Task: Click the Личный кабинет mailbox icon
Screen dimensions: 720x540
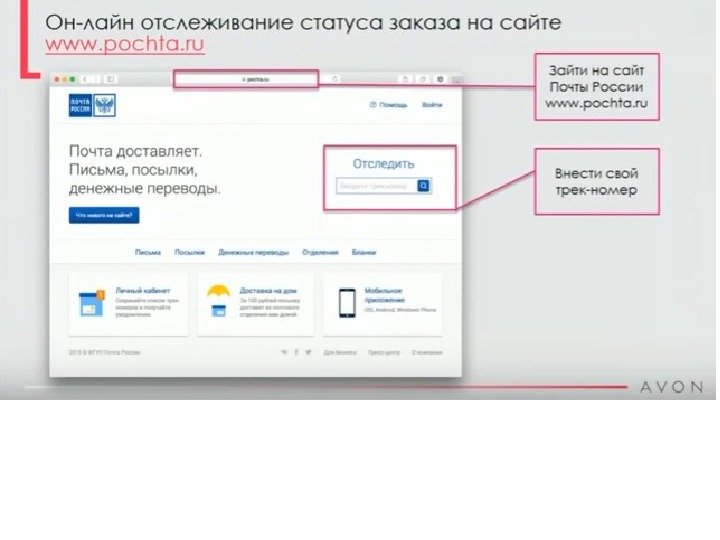Action: [x=91, y=303]
